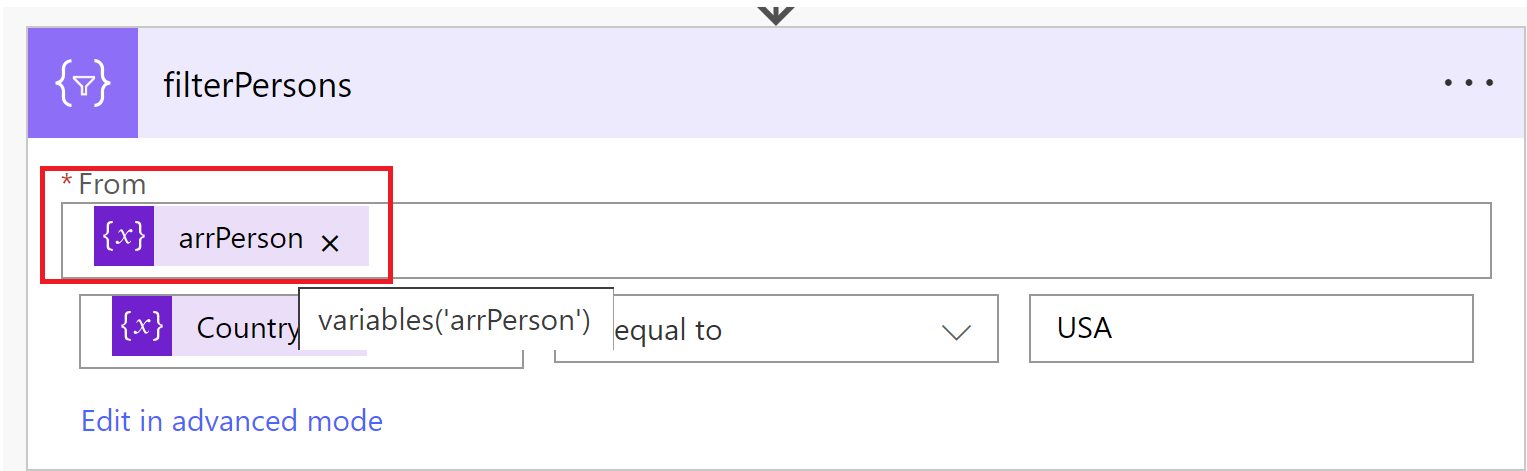Image resolution: width=1527 pixels, height=471 pixels.
Task: Remove the arrPerson token from From
Action: [330, 243]
